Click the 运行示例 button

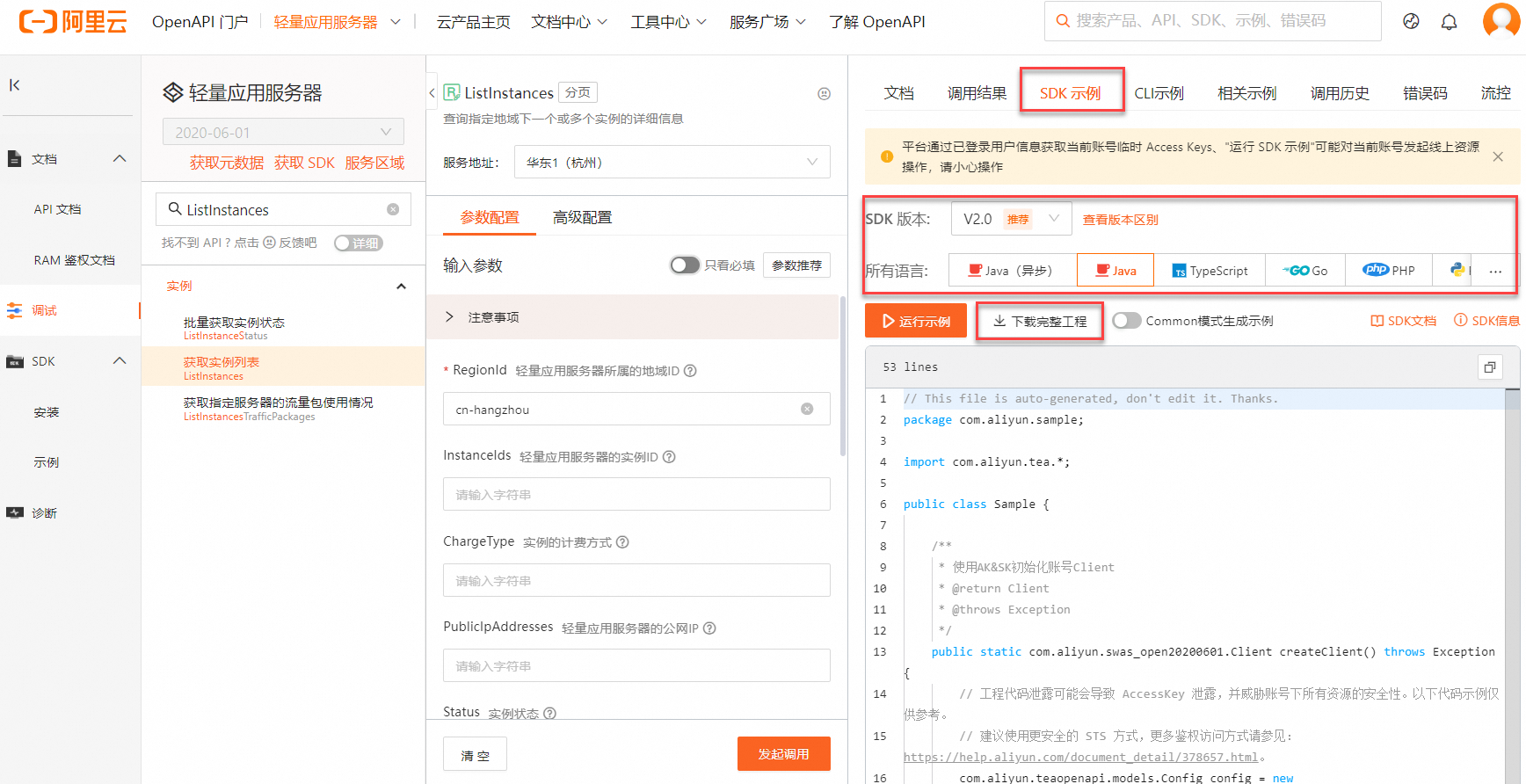pyautogui.click(x=916, y=321)
